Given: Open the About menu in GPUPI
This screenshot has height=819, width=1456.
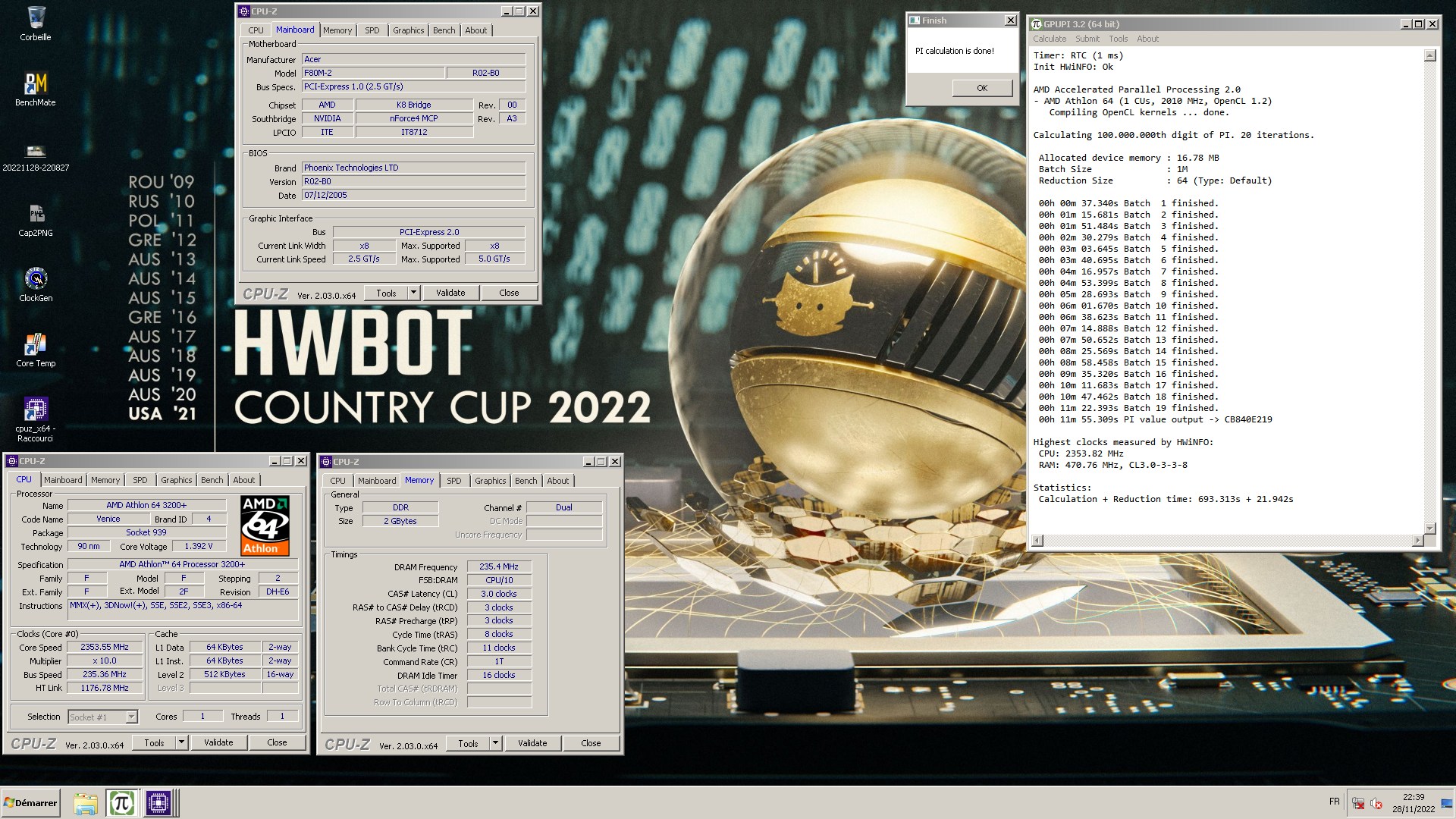Looking at the screenshot, I should tap(1147, 39).
